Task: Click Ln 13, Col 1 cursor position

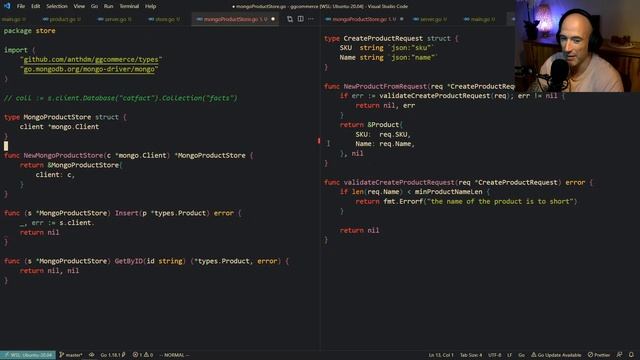Action: [441, 355]
